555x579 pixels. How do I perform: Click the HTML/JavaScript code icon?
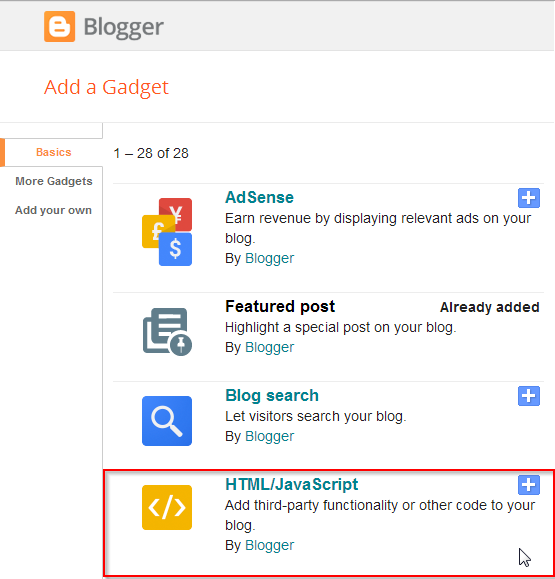point(167,507)
